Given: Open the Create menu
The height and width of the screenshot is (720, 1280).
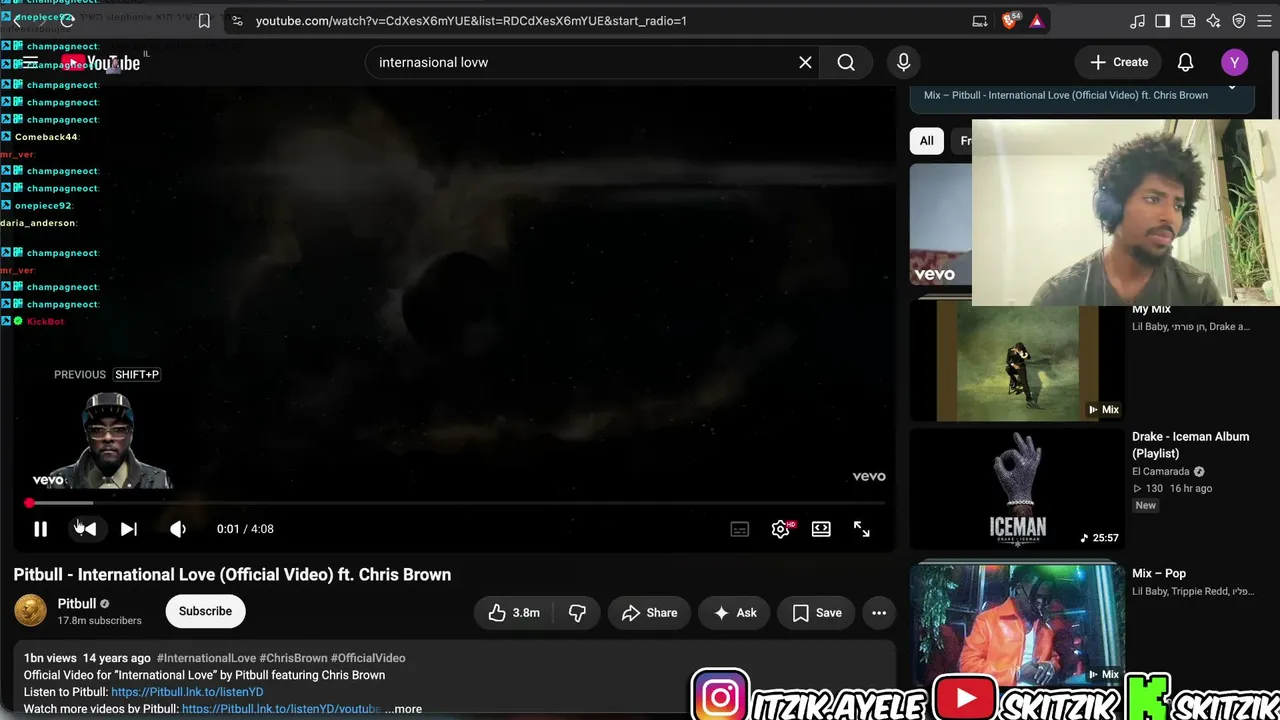Looking at the screenshot, I should pyautogui.click(x=1119, y=62).
